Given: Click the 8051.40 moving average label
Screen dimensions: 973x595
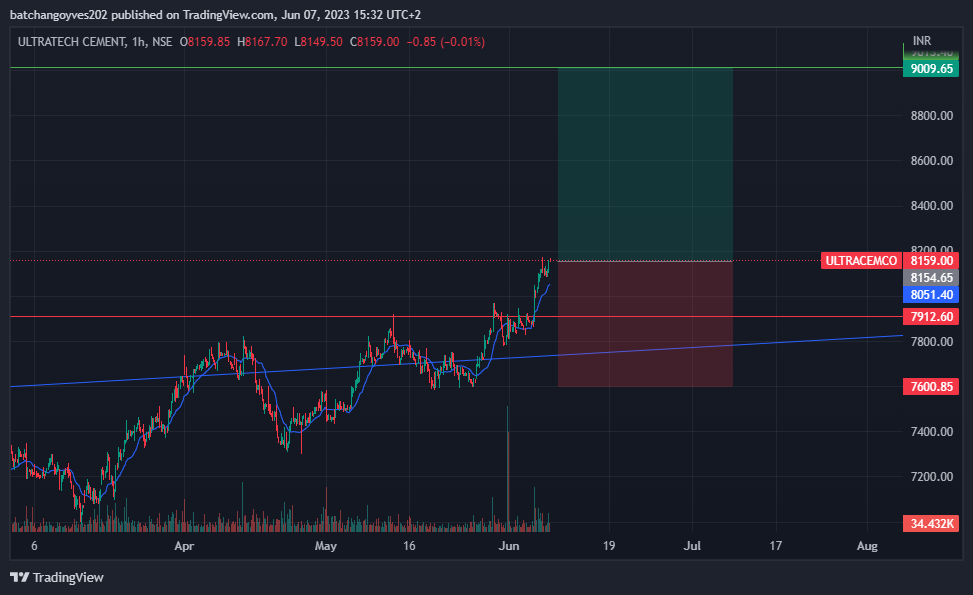Looking at the screenshot, I should (931, 295).
